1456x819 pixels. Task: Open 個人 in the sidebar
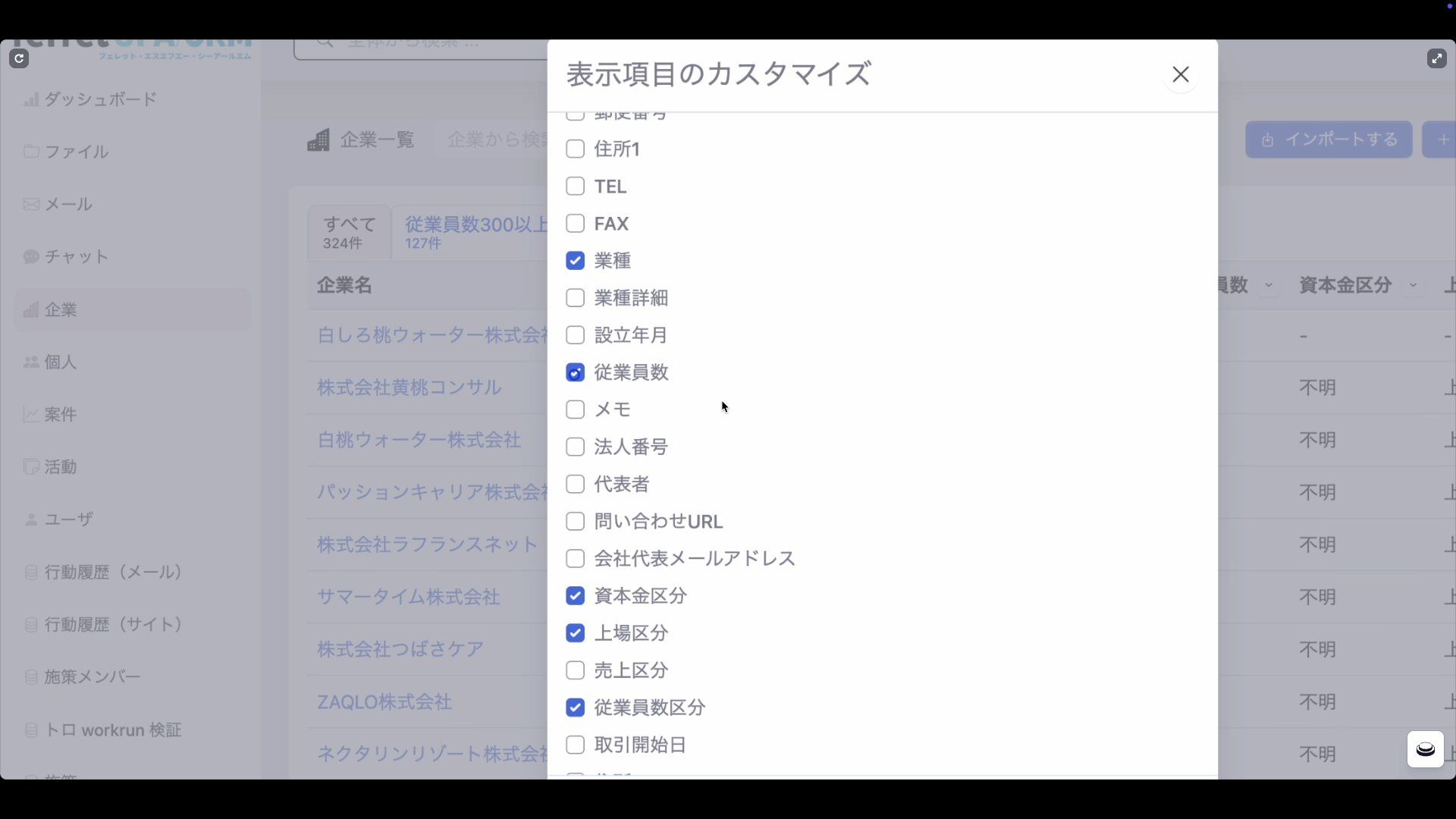(x=132, y=362)
